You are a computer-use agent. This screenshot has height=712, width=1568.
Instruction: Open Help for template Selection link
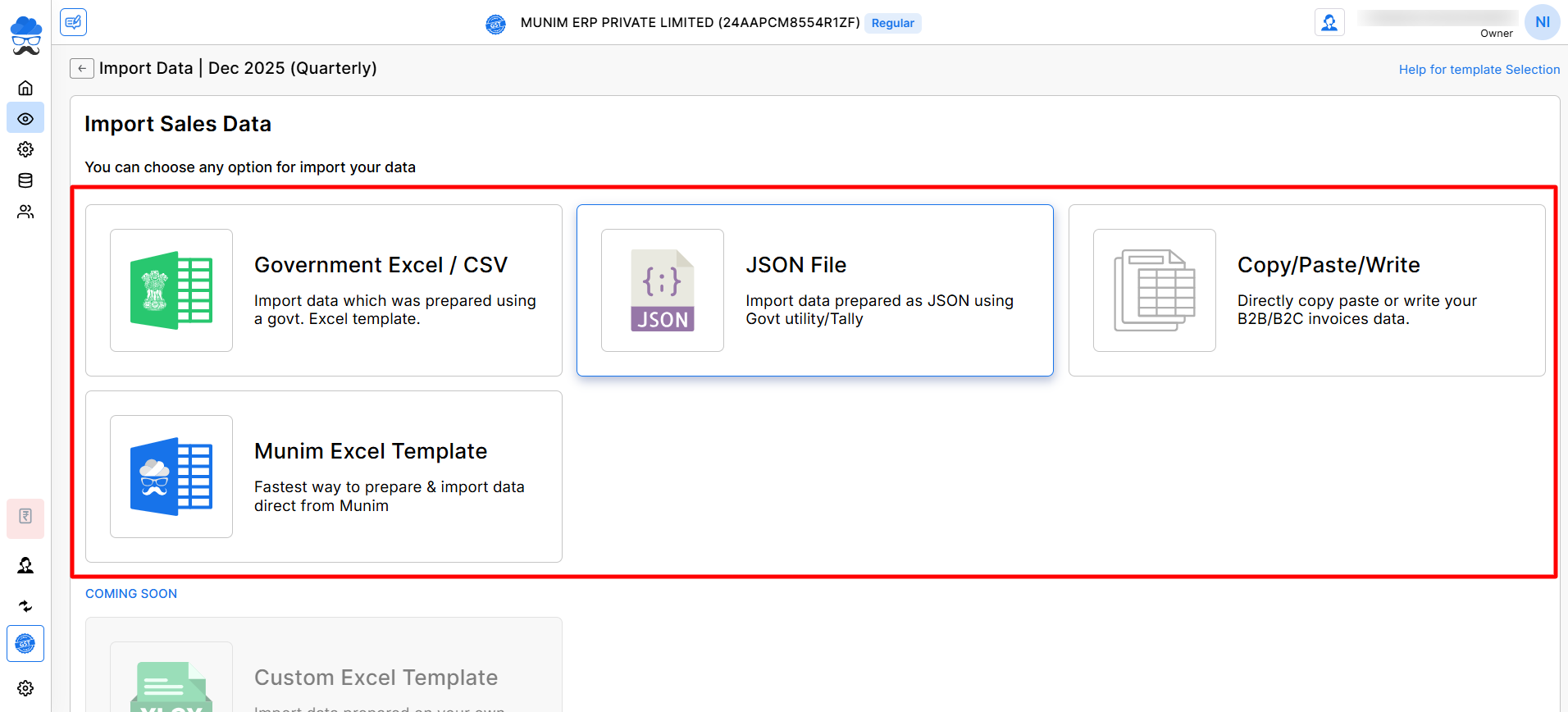pyautogui.click(x=1479, y=70)
